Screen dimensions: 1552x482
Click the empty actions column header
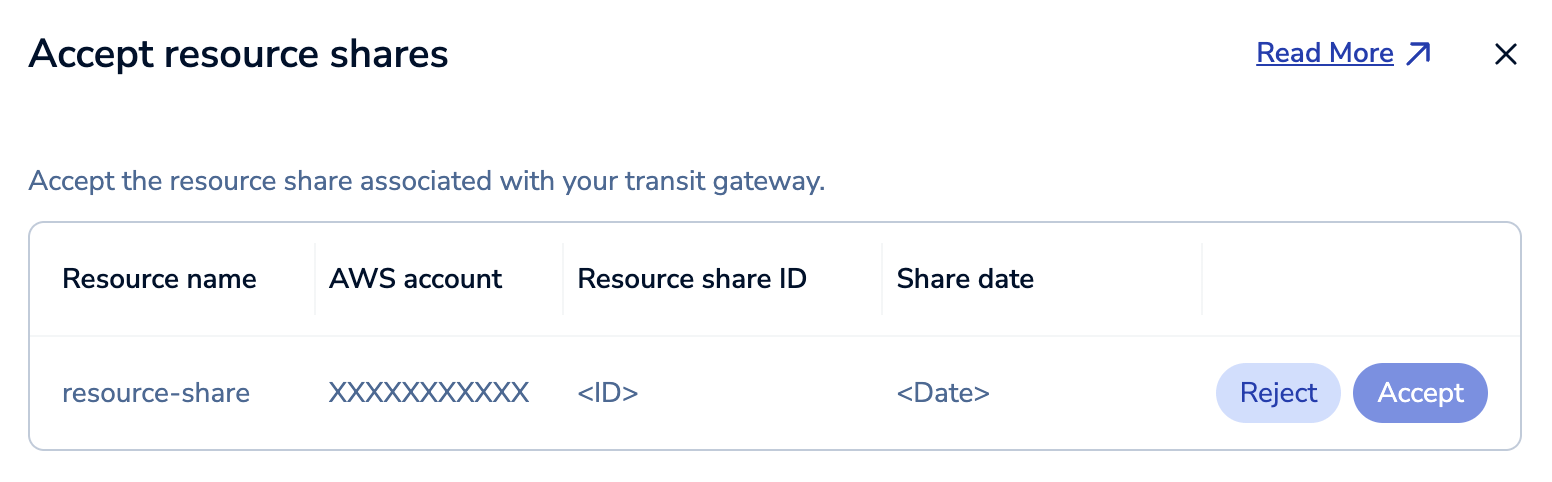point(1360,278)
